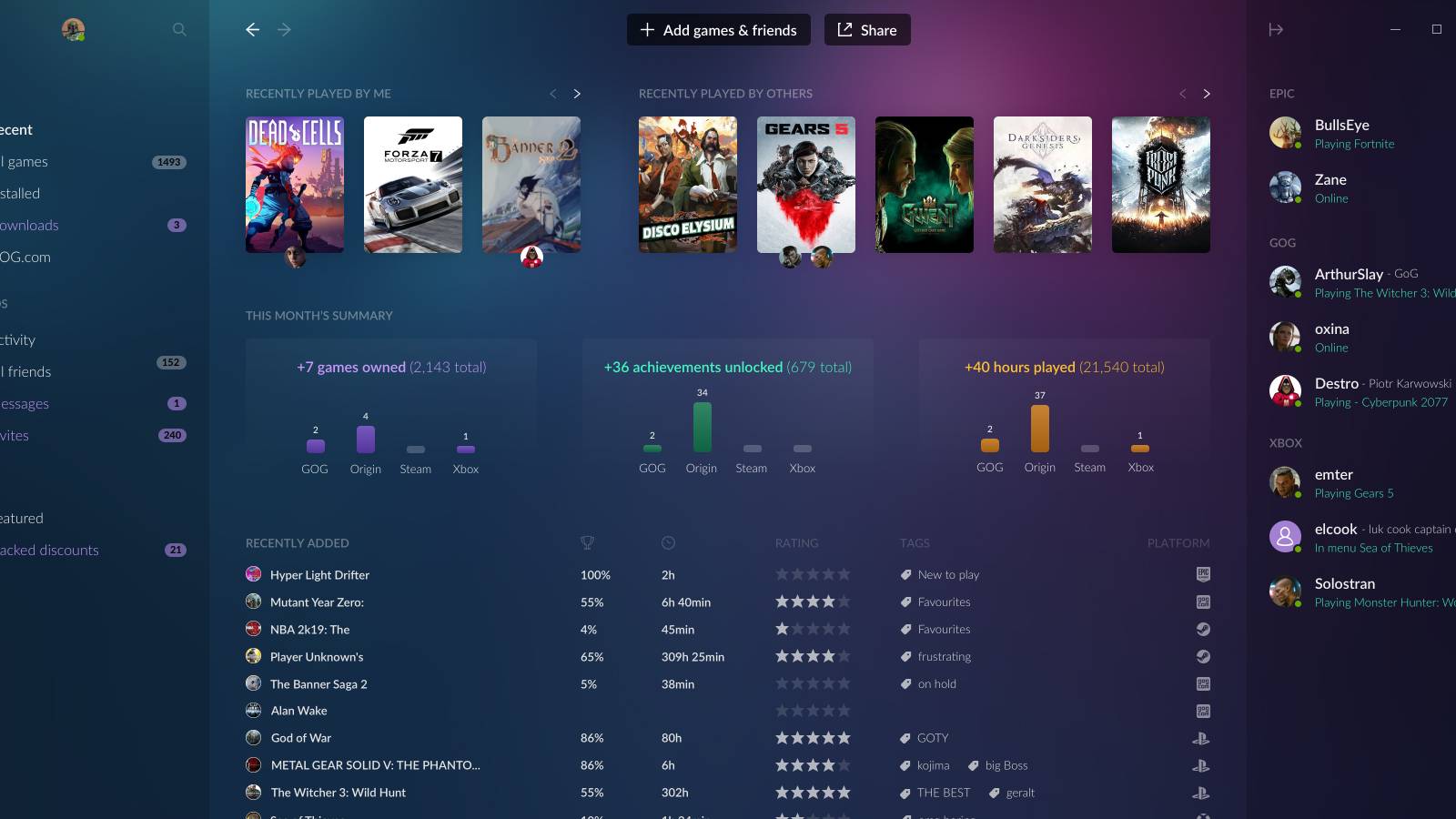Open the Disco Elysium cover
1456x819 pixels.
(x=688, y=185)
